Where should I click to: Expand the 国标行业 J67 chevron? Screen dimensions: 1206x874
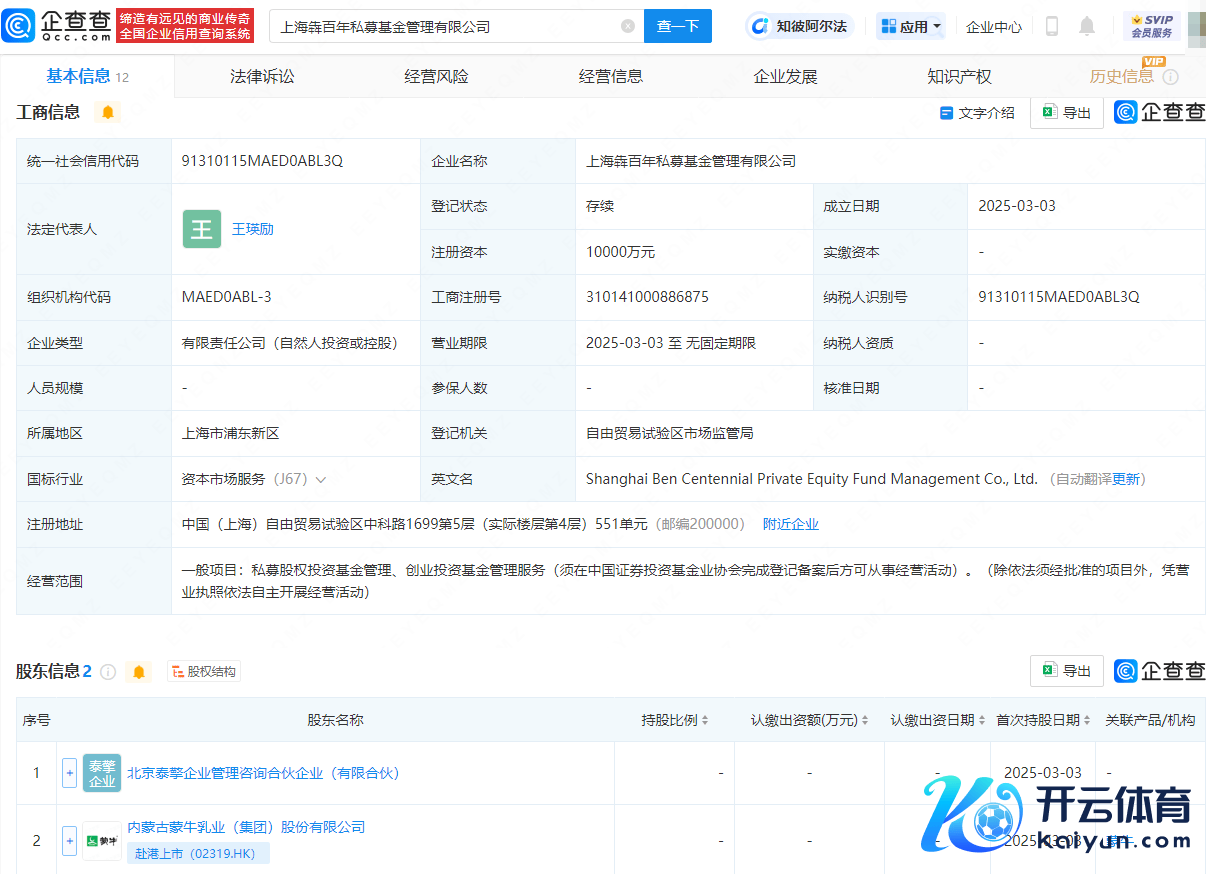[x=321, y=480]
